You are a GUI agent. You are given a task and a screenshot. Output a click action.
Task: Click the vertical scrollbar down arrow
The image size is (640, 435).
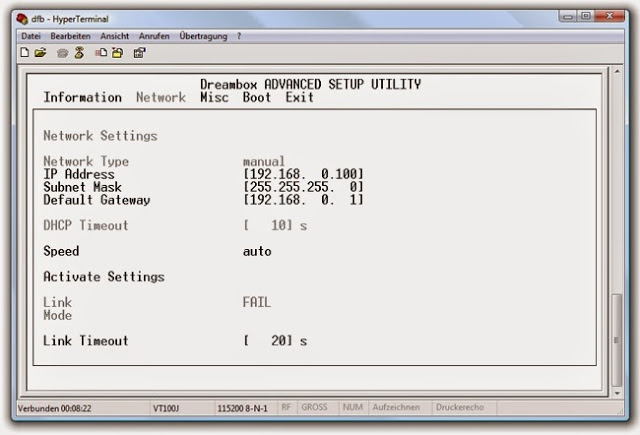617,393
